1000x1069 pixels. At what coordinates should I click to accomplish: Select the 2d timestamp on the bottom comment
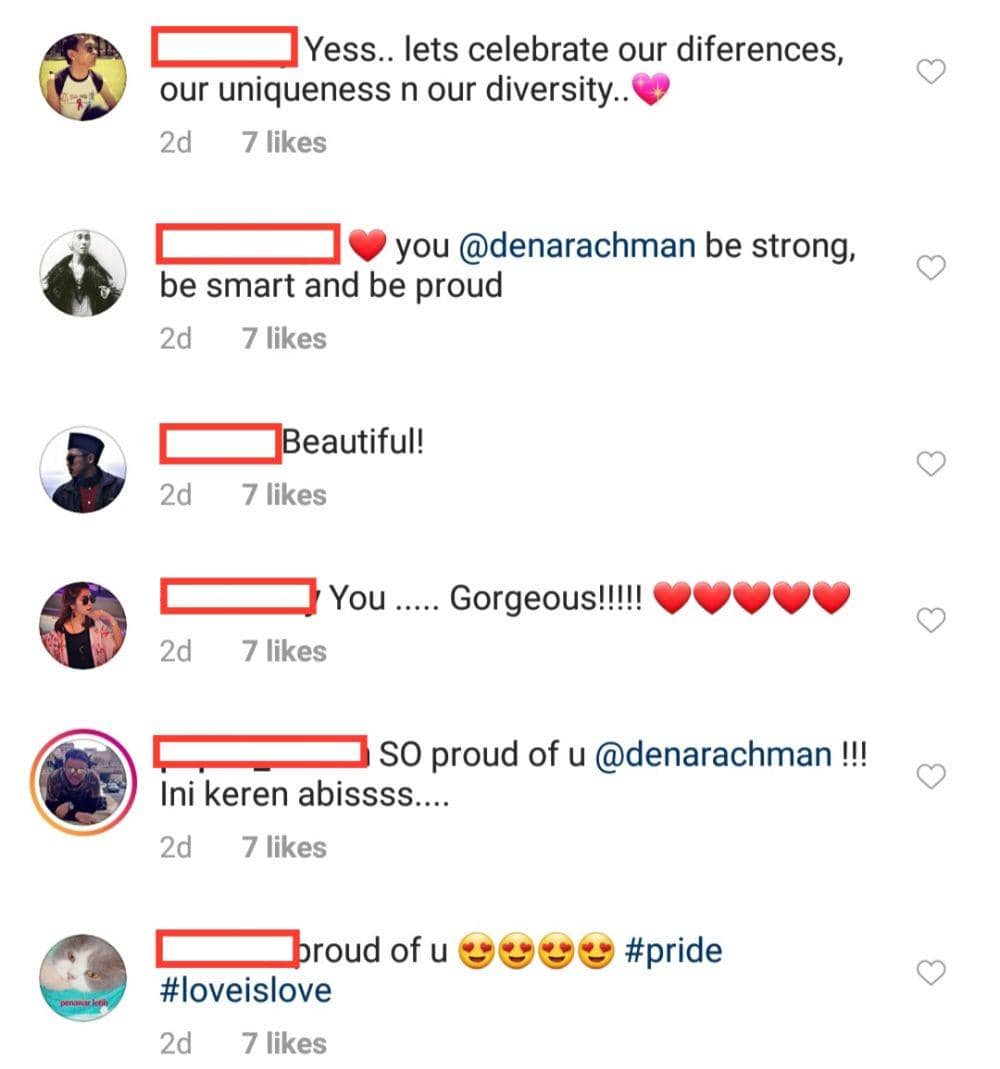[178, 1043]
